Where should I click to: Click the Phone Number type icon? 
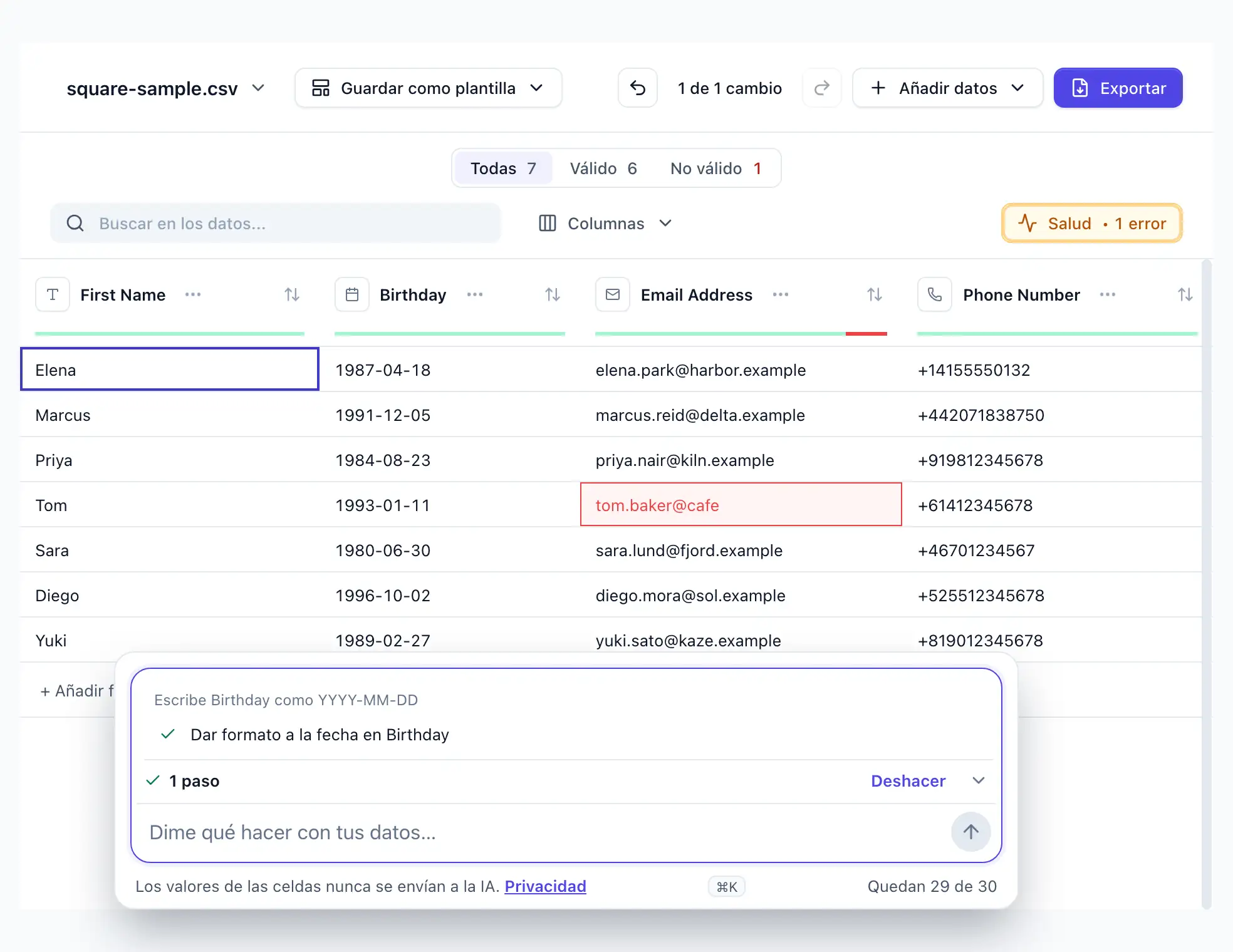pos(935,294)
